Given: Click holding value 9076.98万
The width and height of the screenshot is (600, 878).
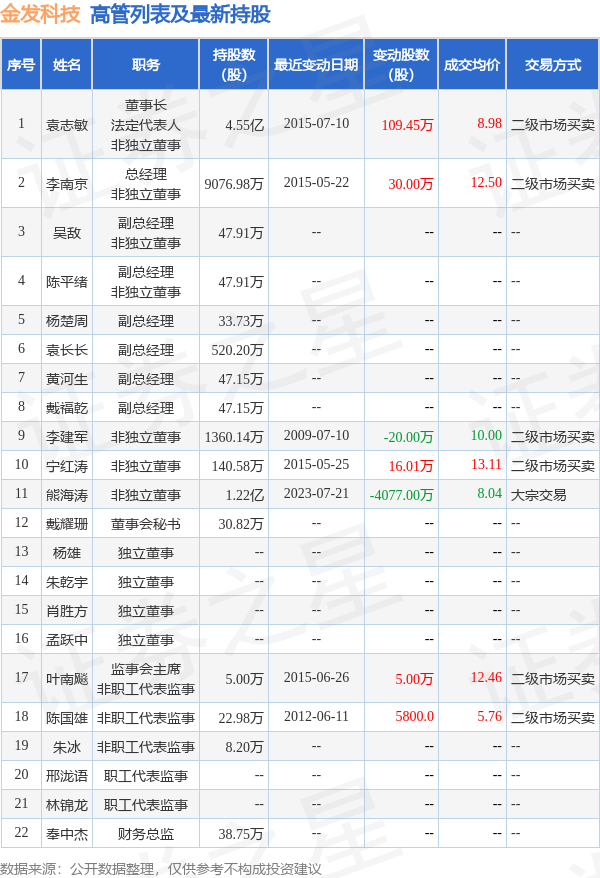Looking at the screenshot, I should coord(234,184).
